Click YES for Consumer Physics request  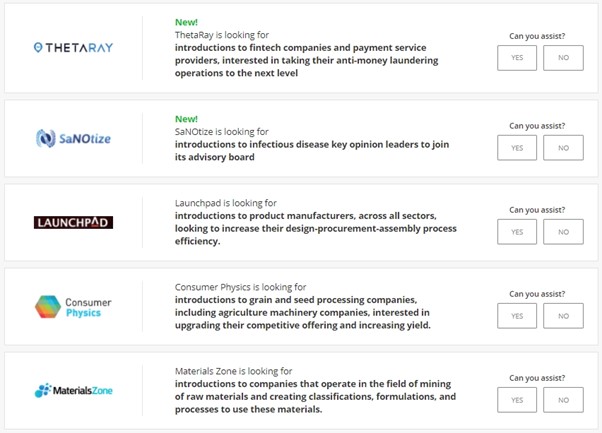coord(517,316)
